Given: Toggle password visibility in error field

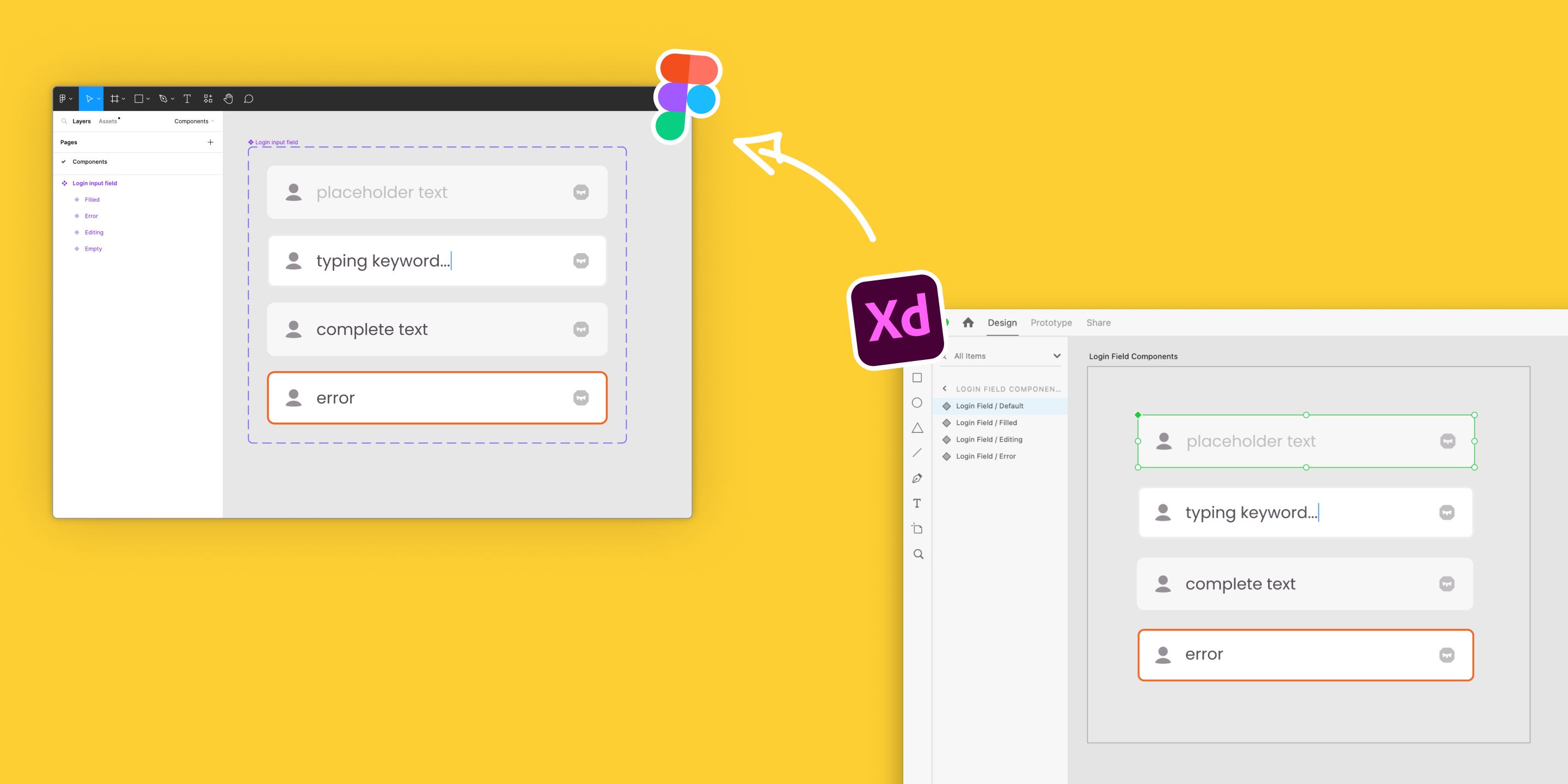Looking at the screenshot, I should (581, 397).
